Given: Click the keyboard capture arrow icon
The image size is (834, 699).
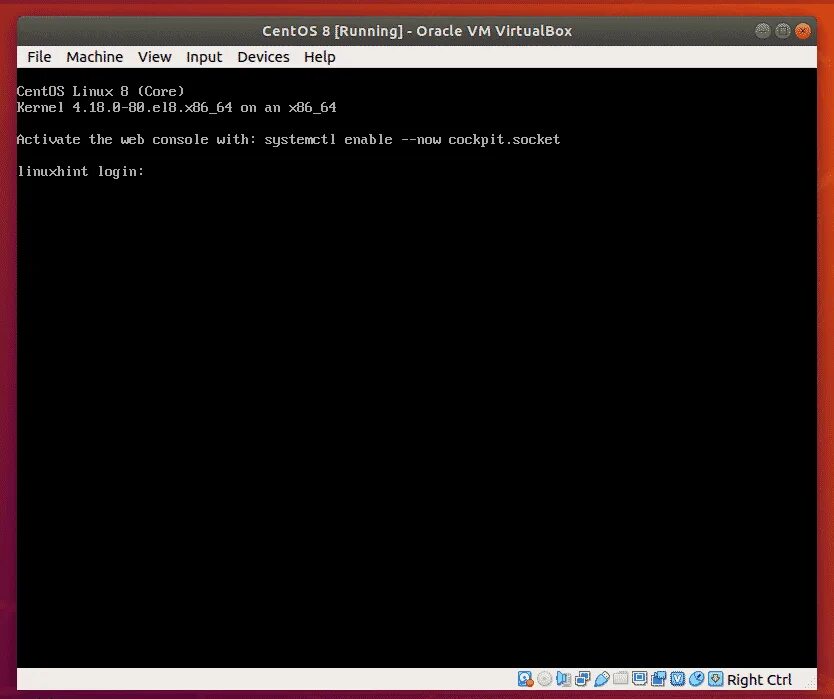Looking at the screenshot, I should tap(716, 679).
